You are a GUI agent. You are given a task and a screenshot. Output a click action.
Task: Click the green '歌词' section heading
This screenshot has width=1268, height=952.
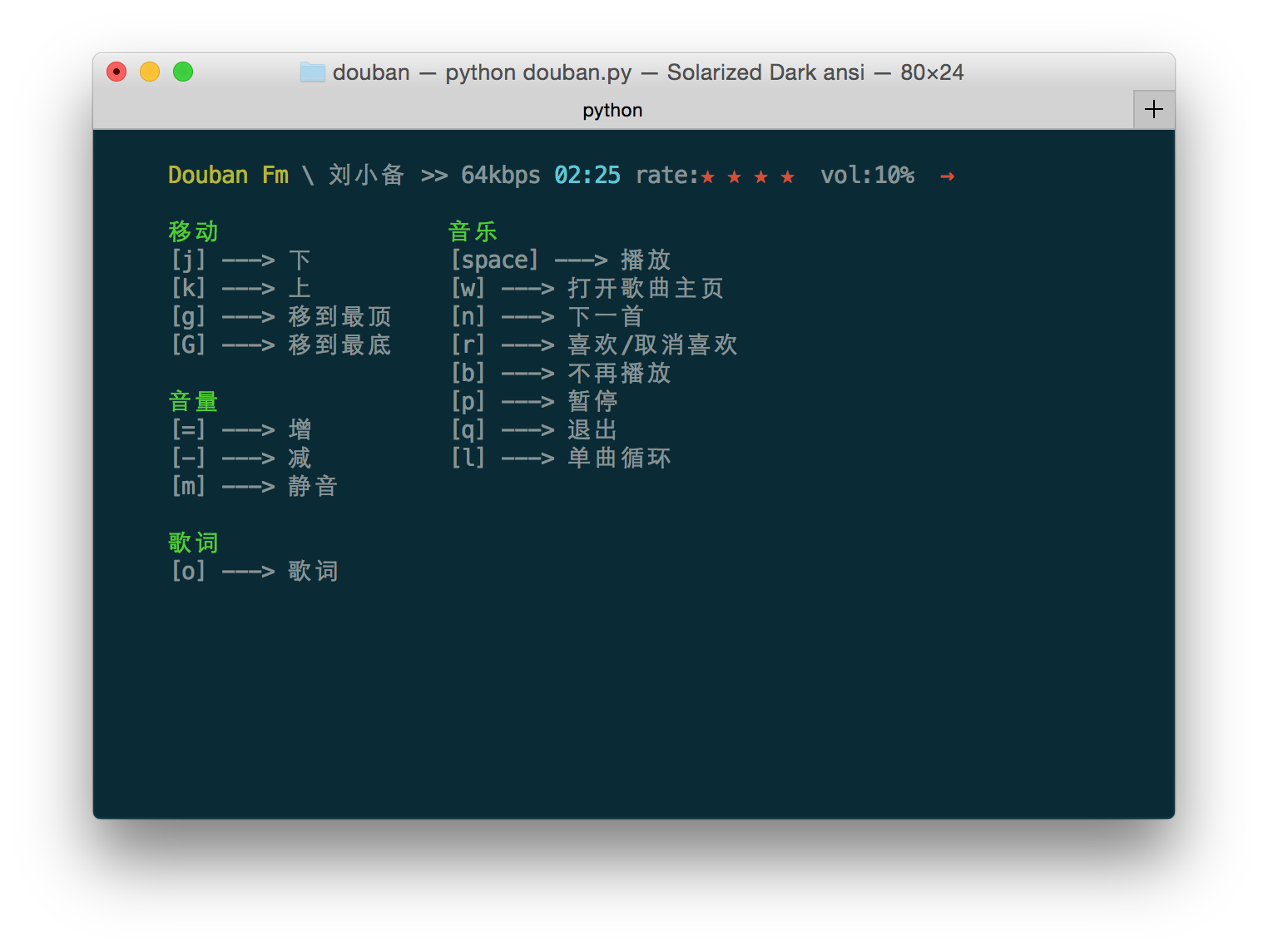(x=193, y=543)
